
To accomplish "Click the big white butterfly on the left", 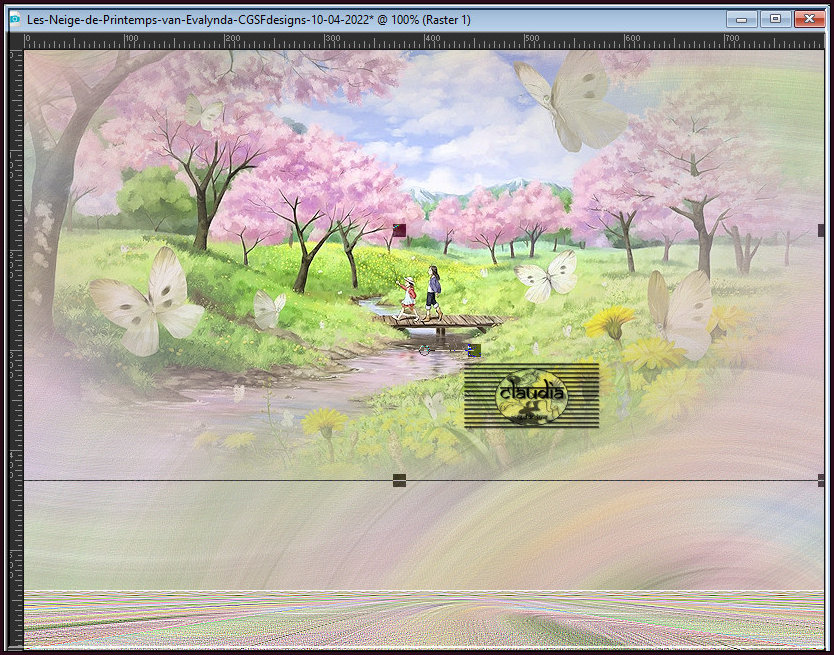I will click(x=147, y=302).
